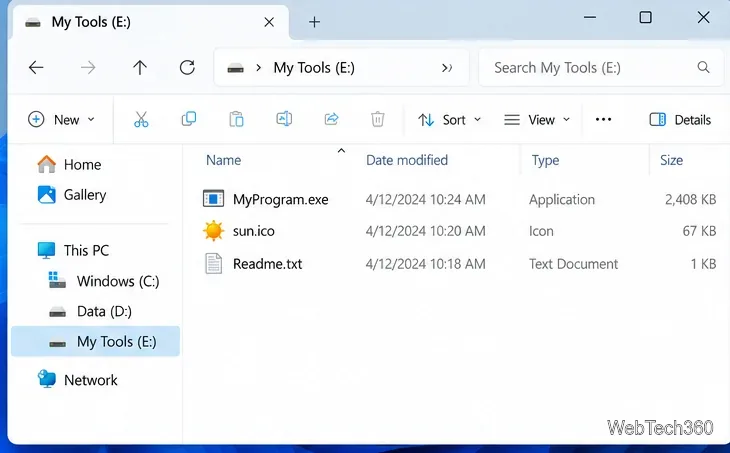Image resolution: width=730 pixels, height=453 pixels.
Task: Close the My Tools (E:) tab
Action: coord(269,22)
